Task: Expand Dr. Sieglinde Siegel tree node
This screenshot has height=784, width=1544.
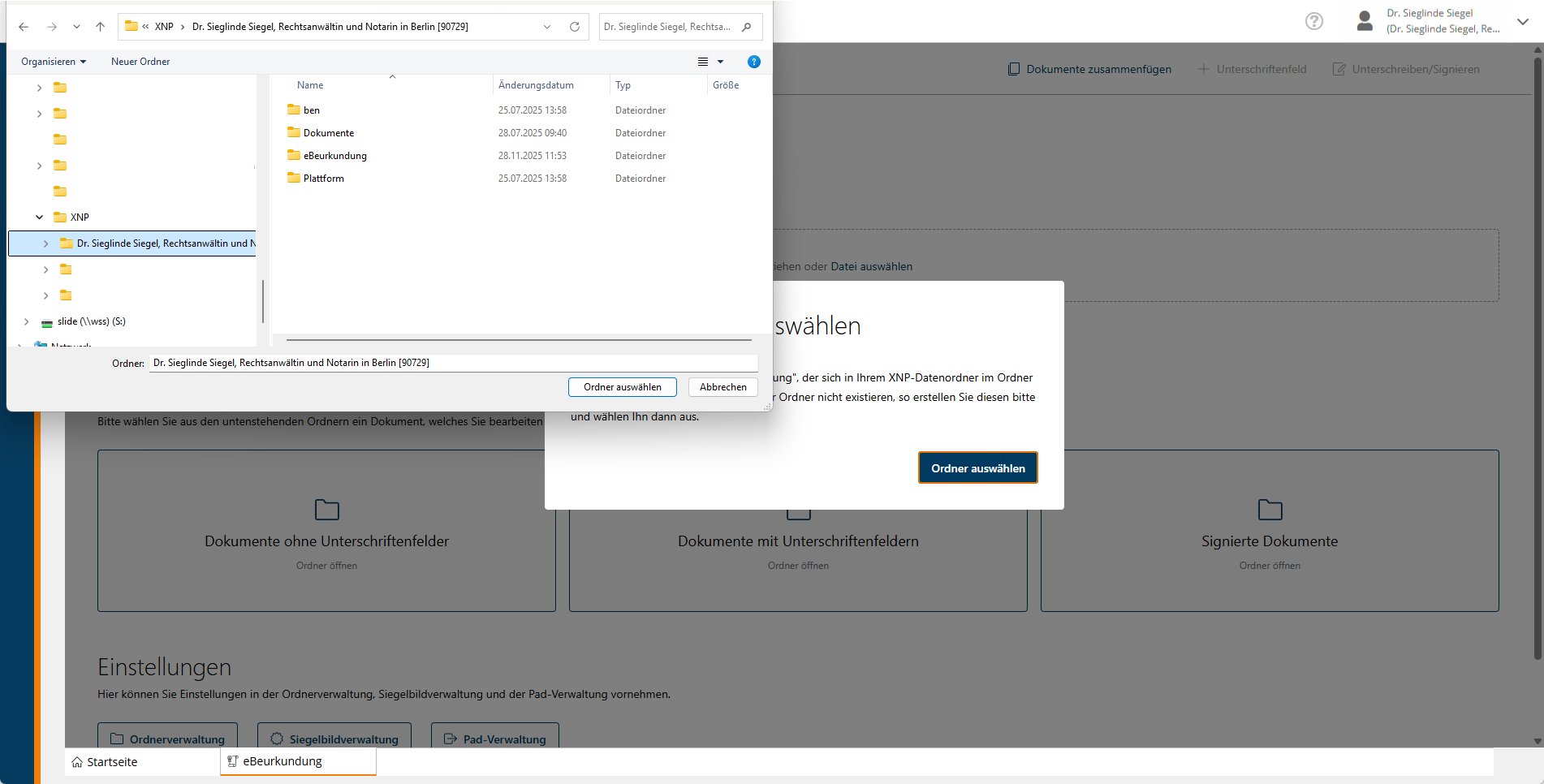Action: (x=46, y=243)
